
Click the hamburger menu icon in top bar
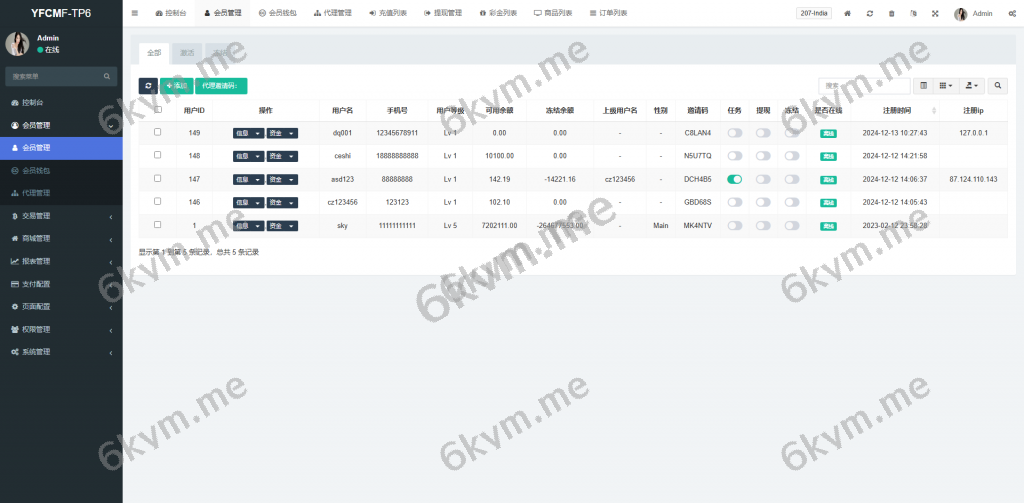pyautogui.click(x=135, y=13)
